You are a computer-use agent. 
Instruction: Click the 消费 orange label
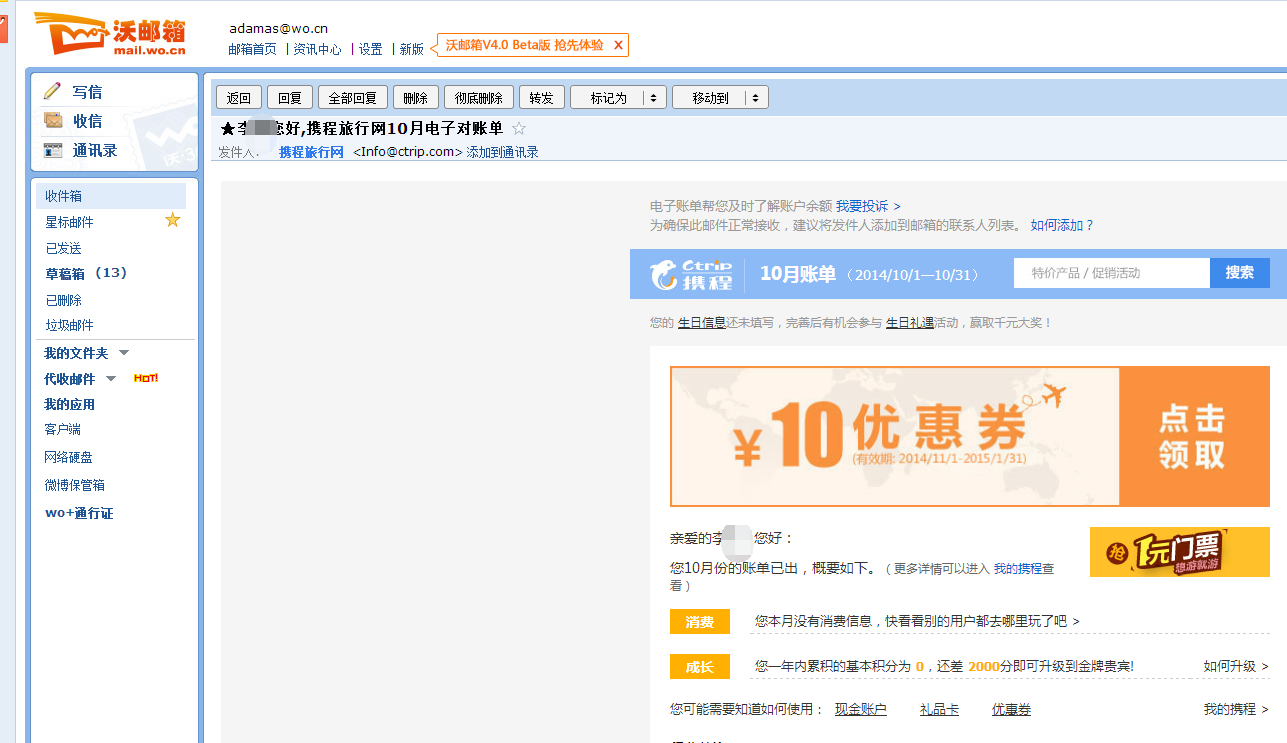pos(700,621)
